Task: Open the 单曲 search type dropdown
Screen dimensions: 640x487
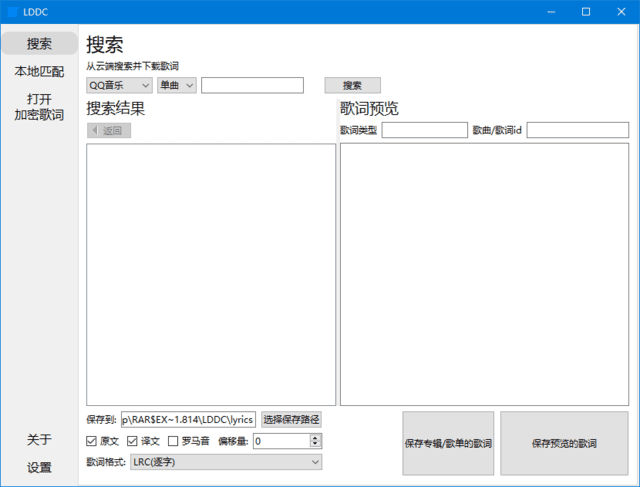Action: click(x=176, y=85)
